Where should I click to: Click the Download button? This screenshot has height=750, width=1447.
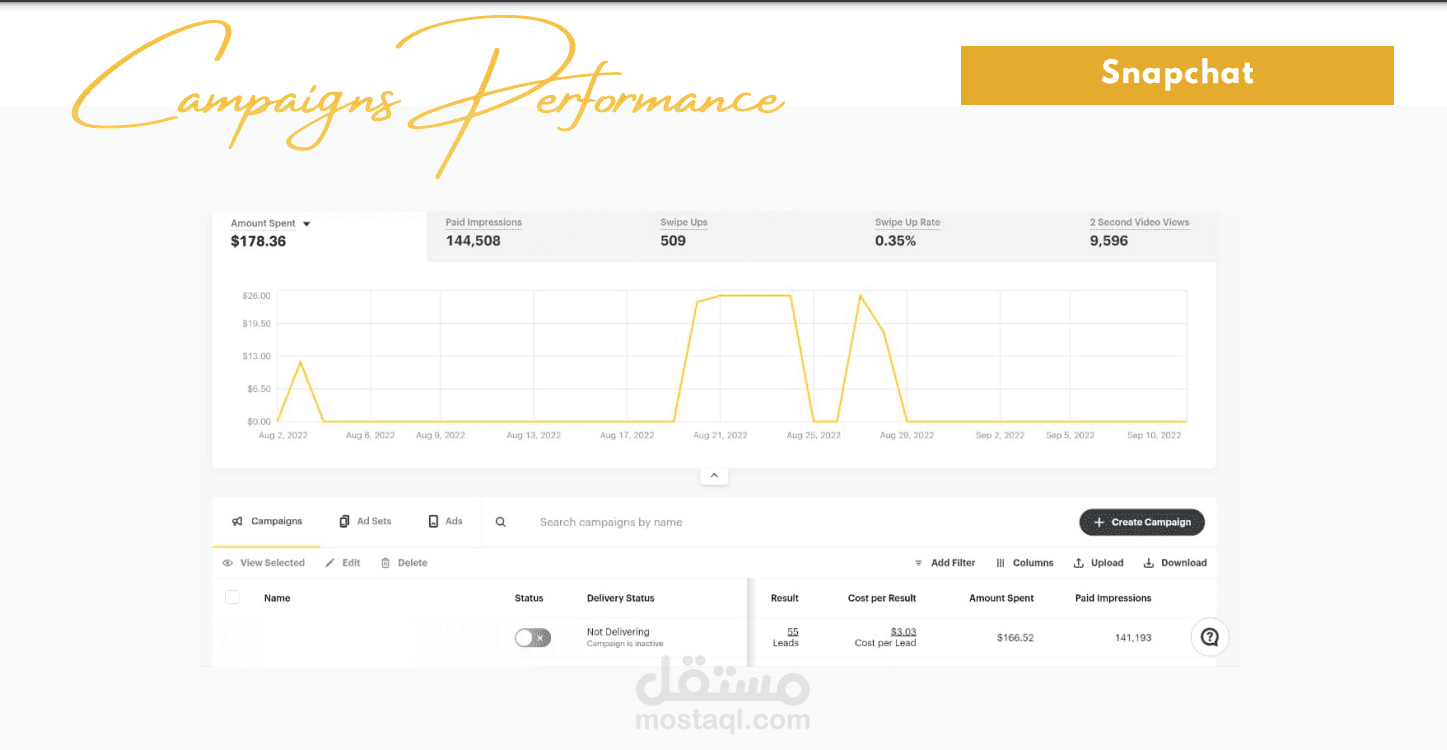point(1175,563)
